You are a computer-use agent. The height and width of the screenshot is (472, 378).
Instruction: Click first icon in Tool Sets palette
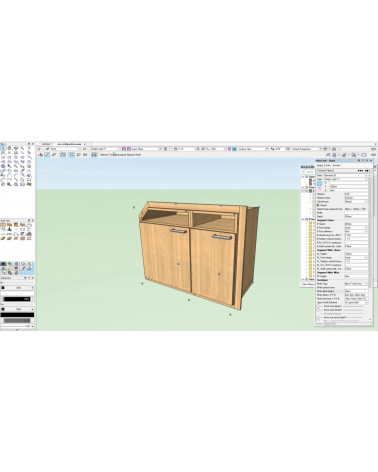(x=3, y=225)
